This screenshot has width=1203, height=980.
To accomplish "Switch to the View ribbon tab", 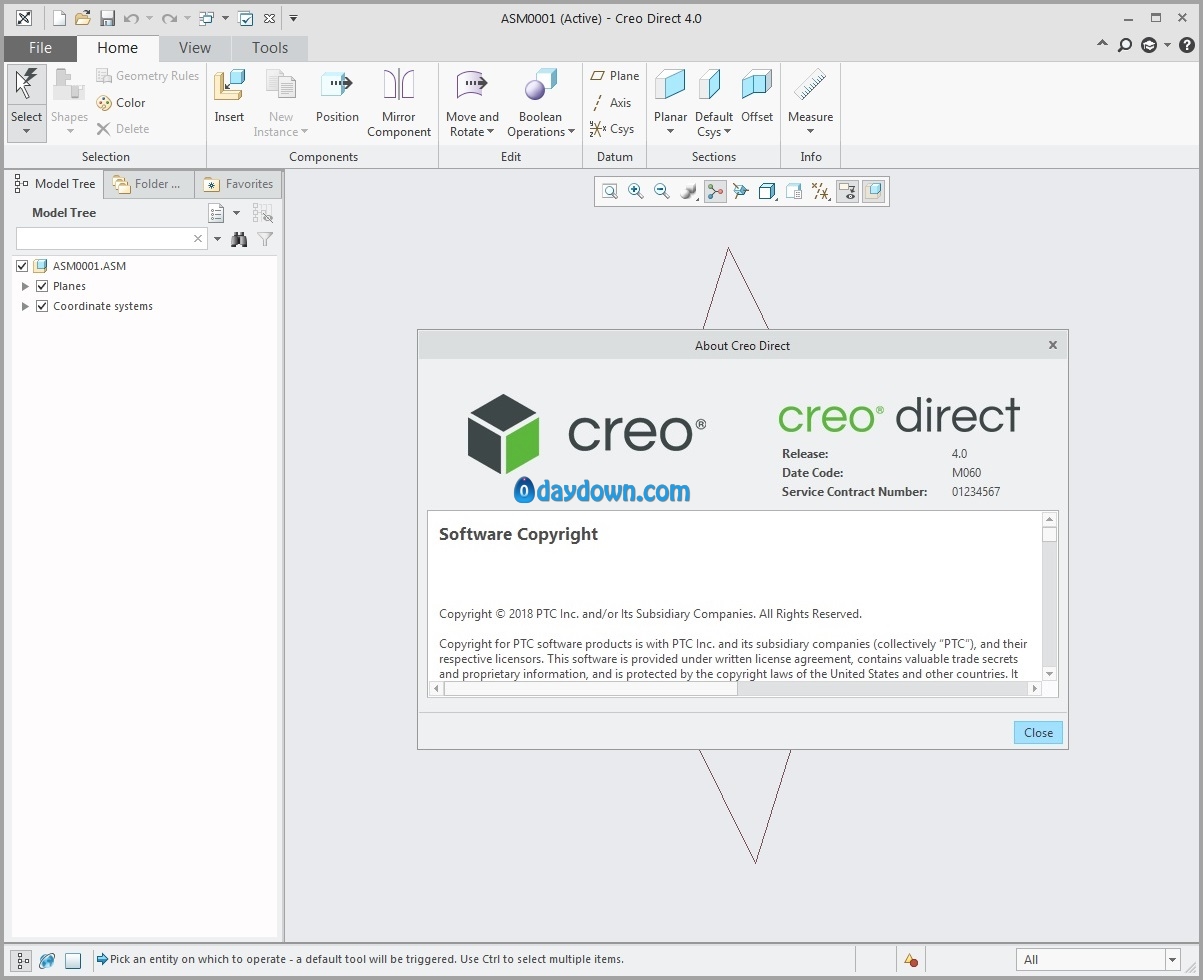I will [195, 48].
